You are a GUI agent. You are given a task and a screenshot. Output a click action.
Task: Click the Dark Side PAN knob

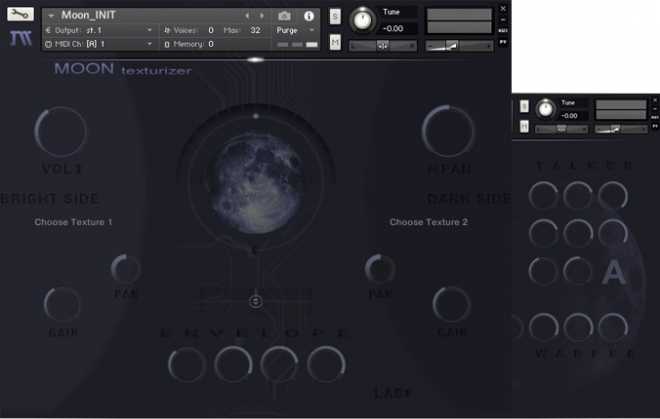point(380,268)
